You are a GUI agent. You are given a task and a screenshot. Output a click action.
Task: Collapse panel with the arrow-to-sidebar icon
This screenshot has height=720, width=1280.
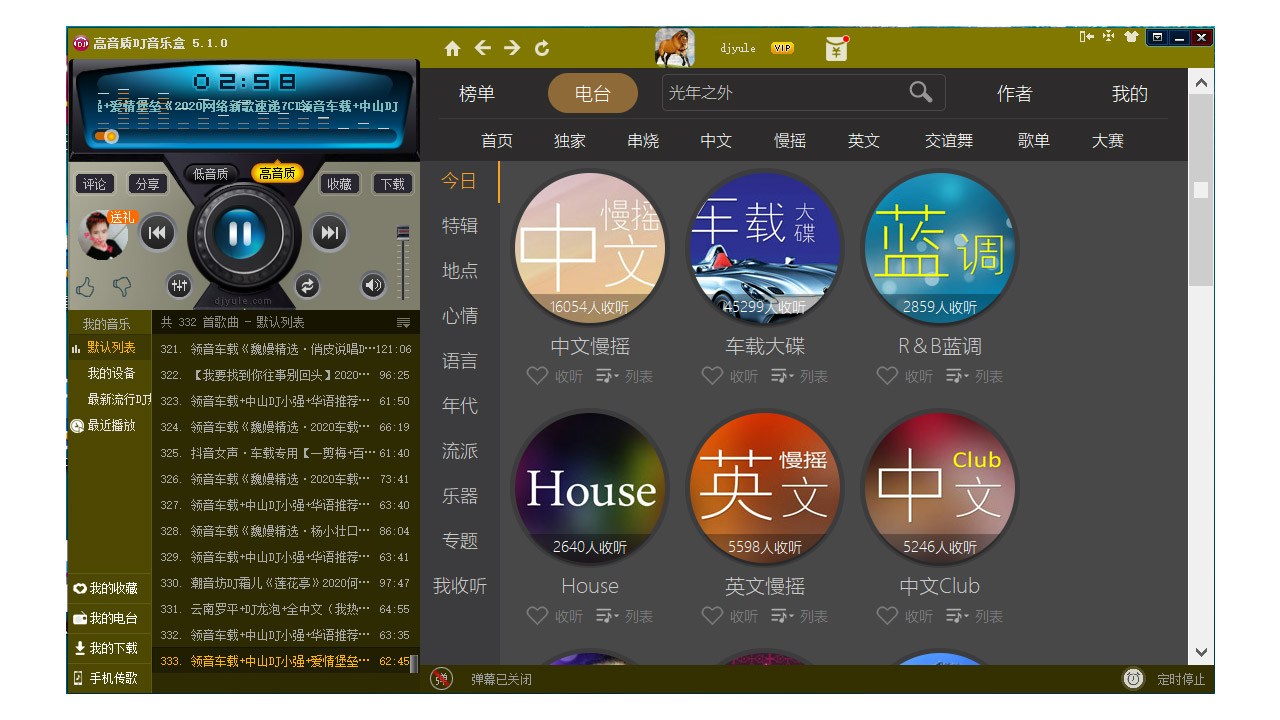click(x=1087, y=37)
